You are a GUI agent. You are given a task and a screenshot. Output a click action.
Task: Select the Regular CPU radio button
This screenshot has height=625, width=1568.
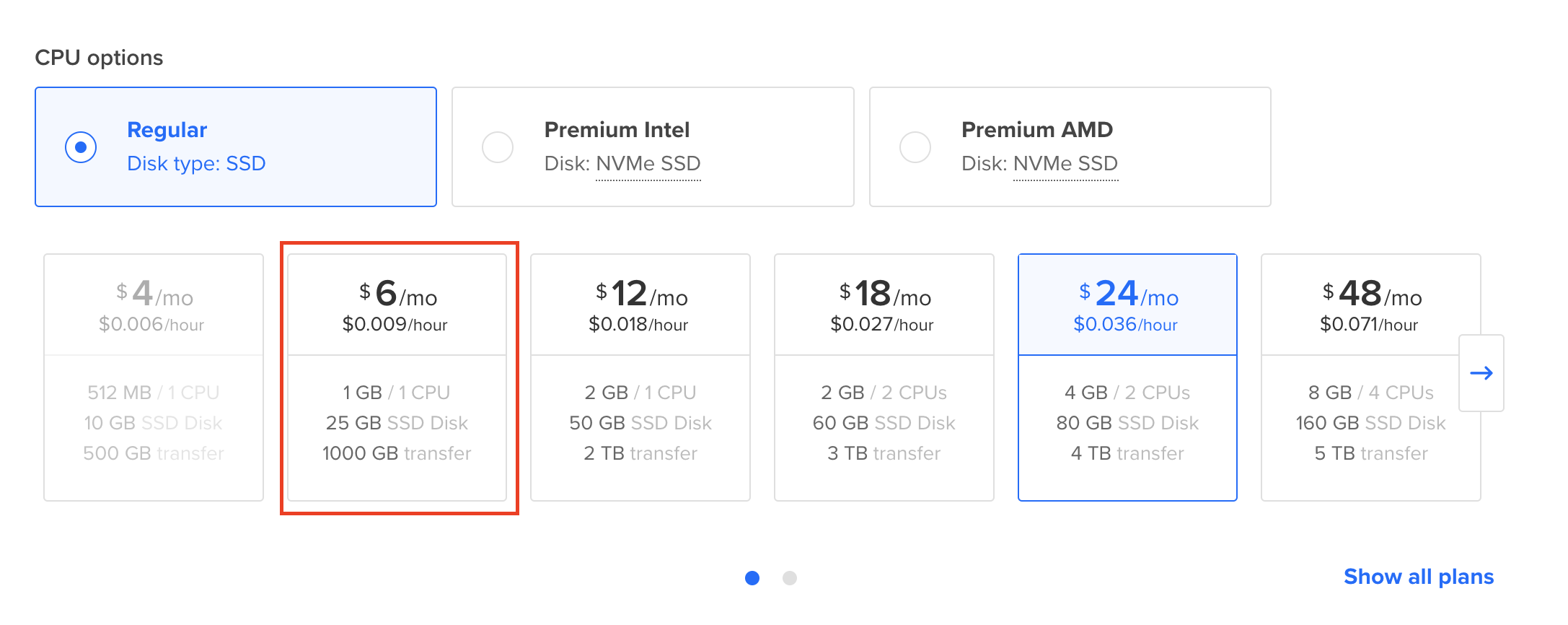(x=81, y=147)
